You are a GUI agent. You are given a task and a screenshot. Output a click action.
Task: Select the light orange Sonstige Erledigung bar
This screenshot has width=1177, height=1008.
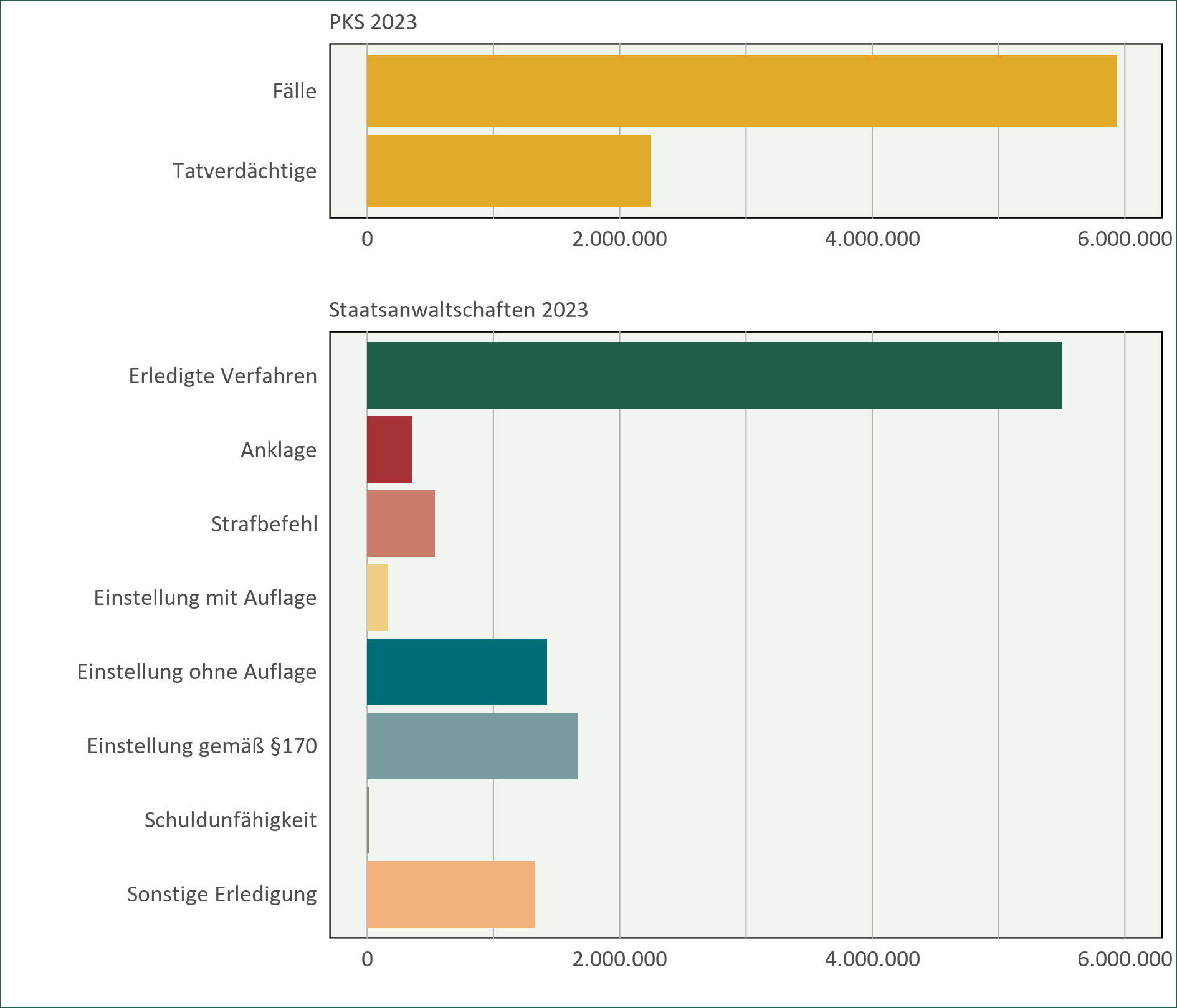point(450,895)
